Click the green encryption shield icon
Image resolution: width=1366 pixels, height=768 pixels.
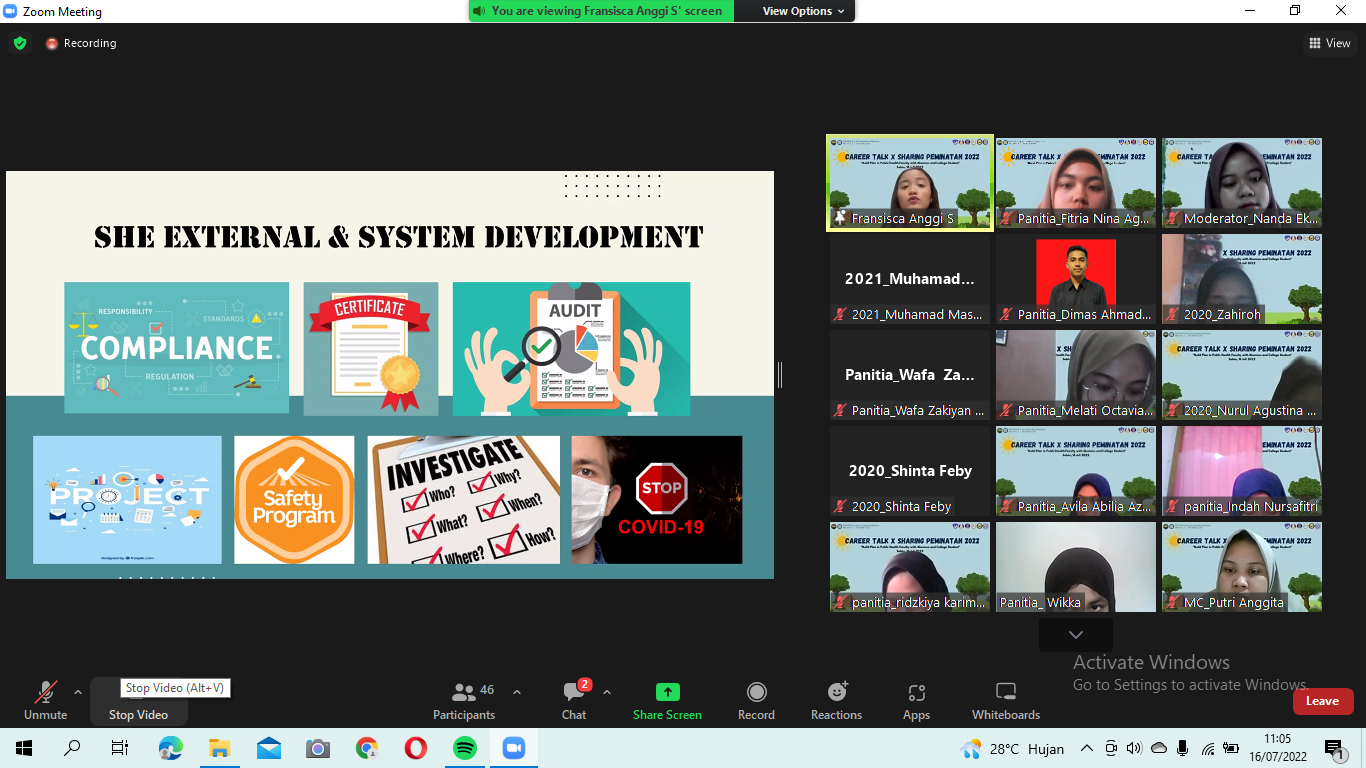coord(20,43)
